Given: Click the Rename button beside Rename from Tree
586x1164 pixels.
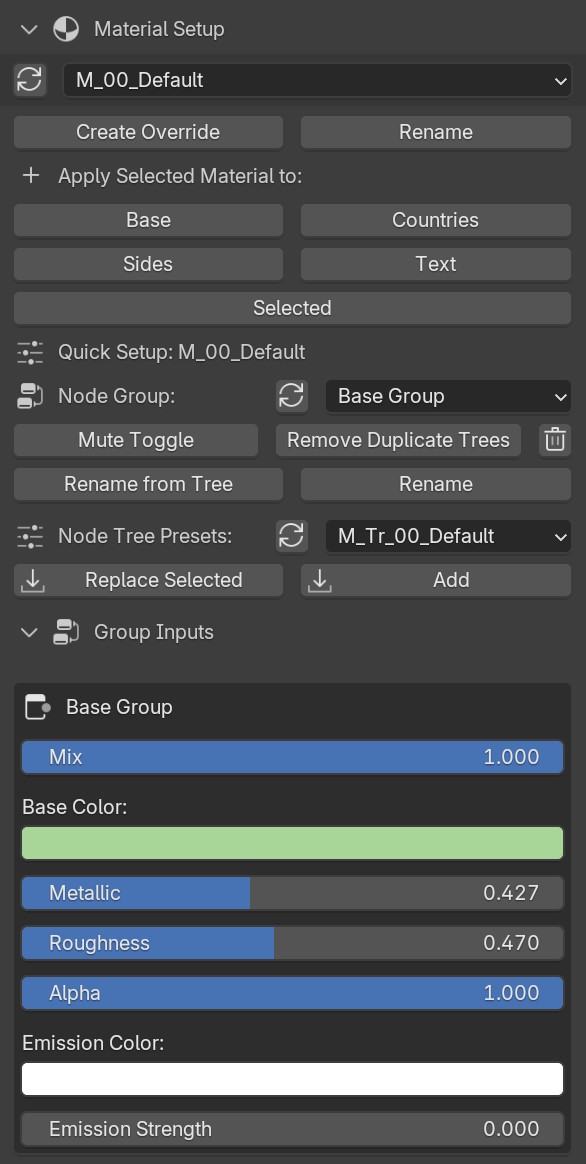Looking at the screenshot, I should (436, 484).
